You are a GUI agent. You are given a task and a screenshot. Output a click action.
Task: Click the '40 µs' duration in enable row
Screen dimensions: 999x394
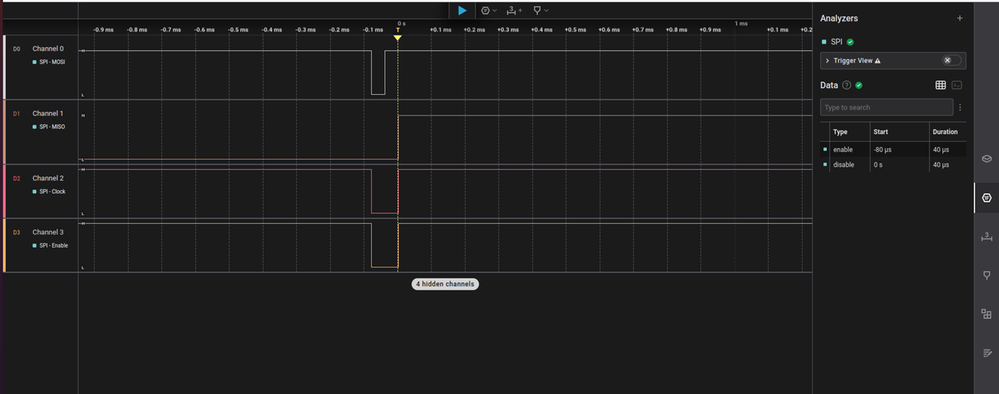tap(941, 149)
